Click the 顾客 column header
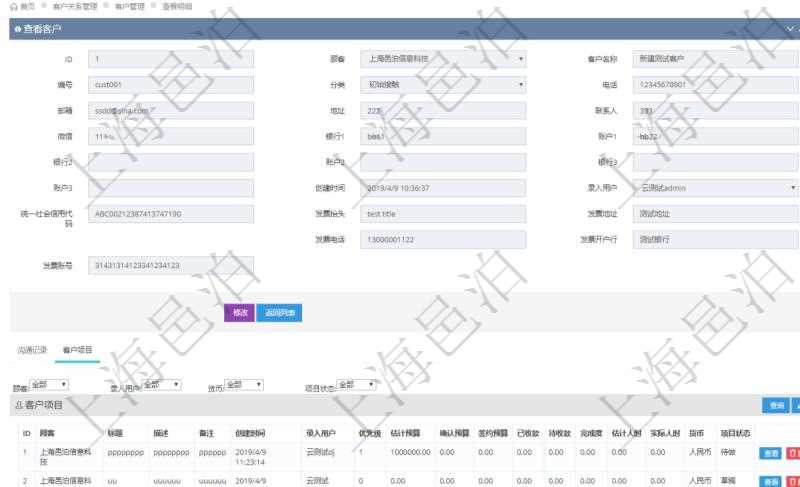 click(47, 433)
